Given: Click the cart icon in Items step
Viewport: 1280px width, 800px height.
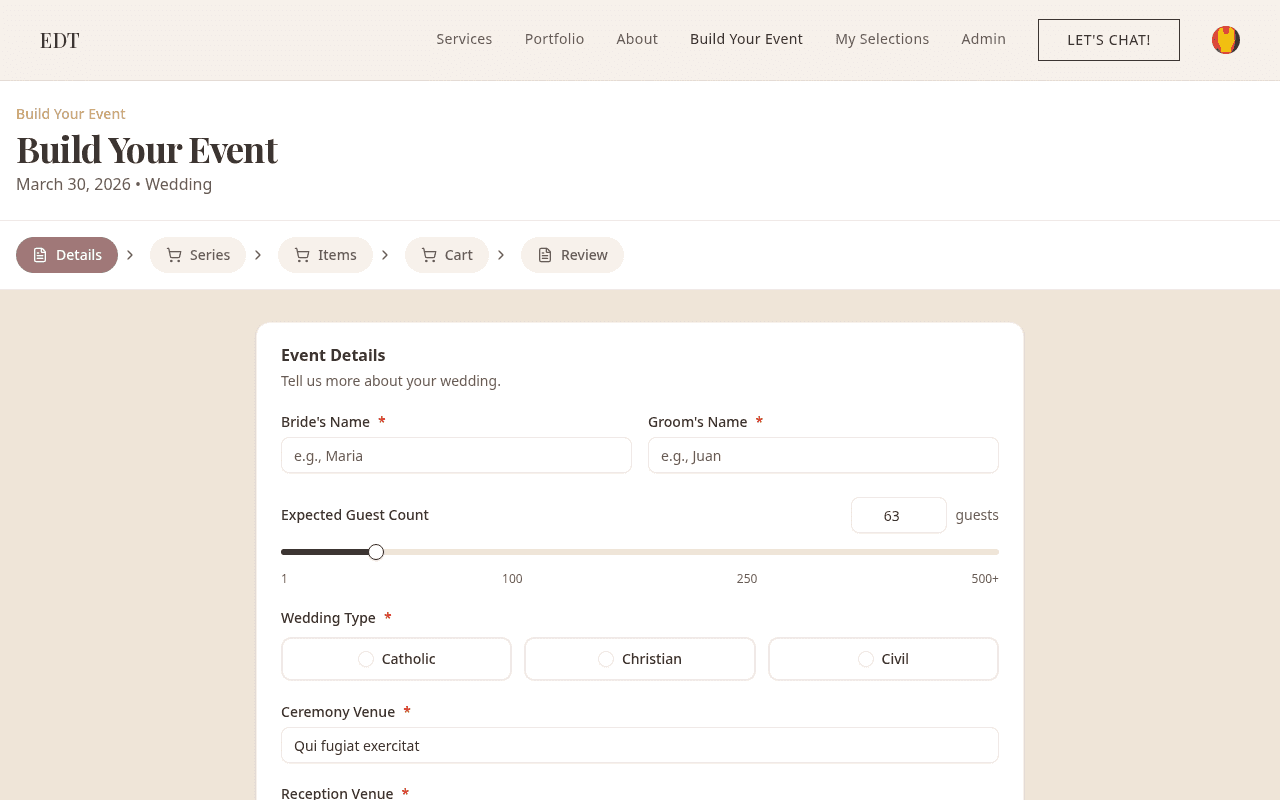Looking at the screenshot, I should (x=302, y=255).
